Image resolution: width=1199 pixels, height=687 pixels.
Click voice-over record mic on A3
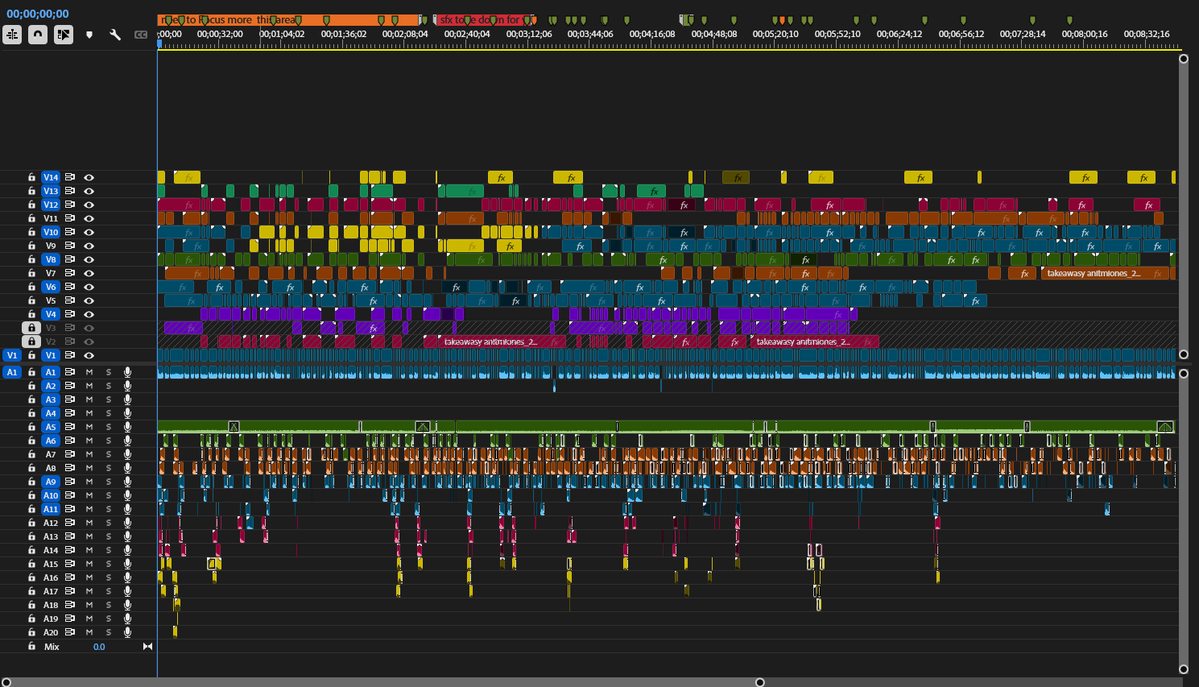128,399
